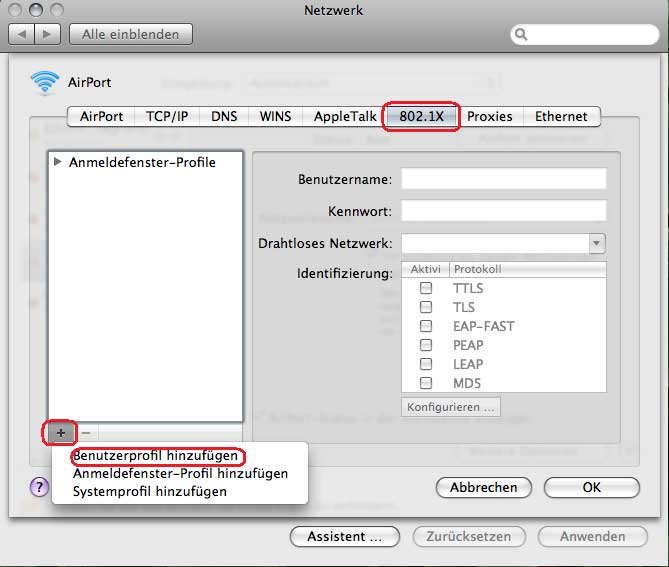
Task: Open the Ethernet tab
Action: 561,116
